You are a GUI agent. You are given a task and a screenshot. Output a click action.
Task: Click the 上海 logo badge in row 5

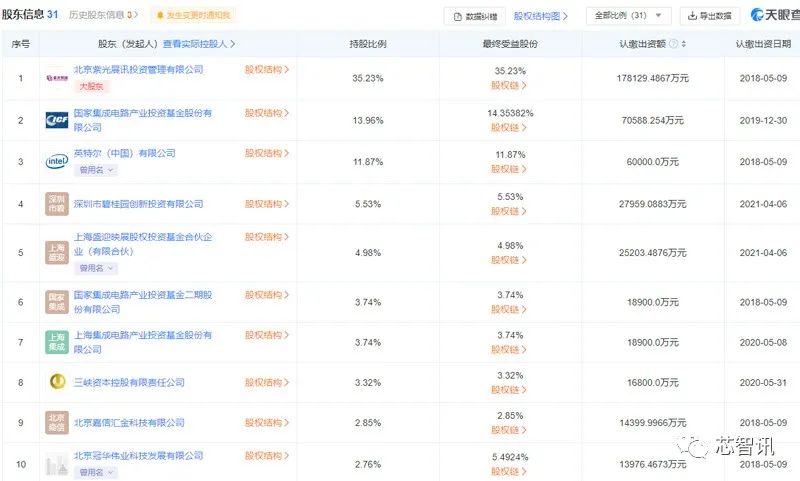click(57, 252)
